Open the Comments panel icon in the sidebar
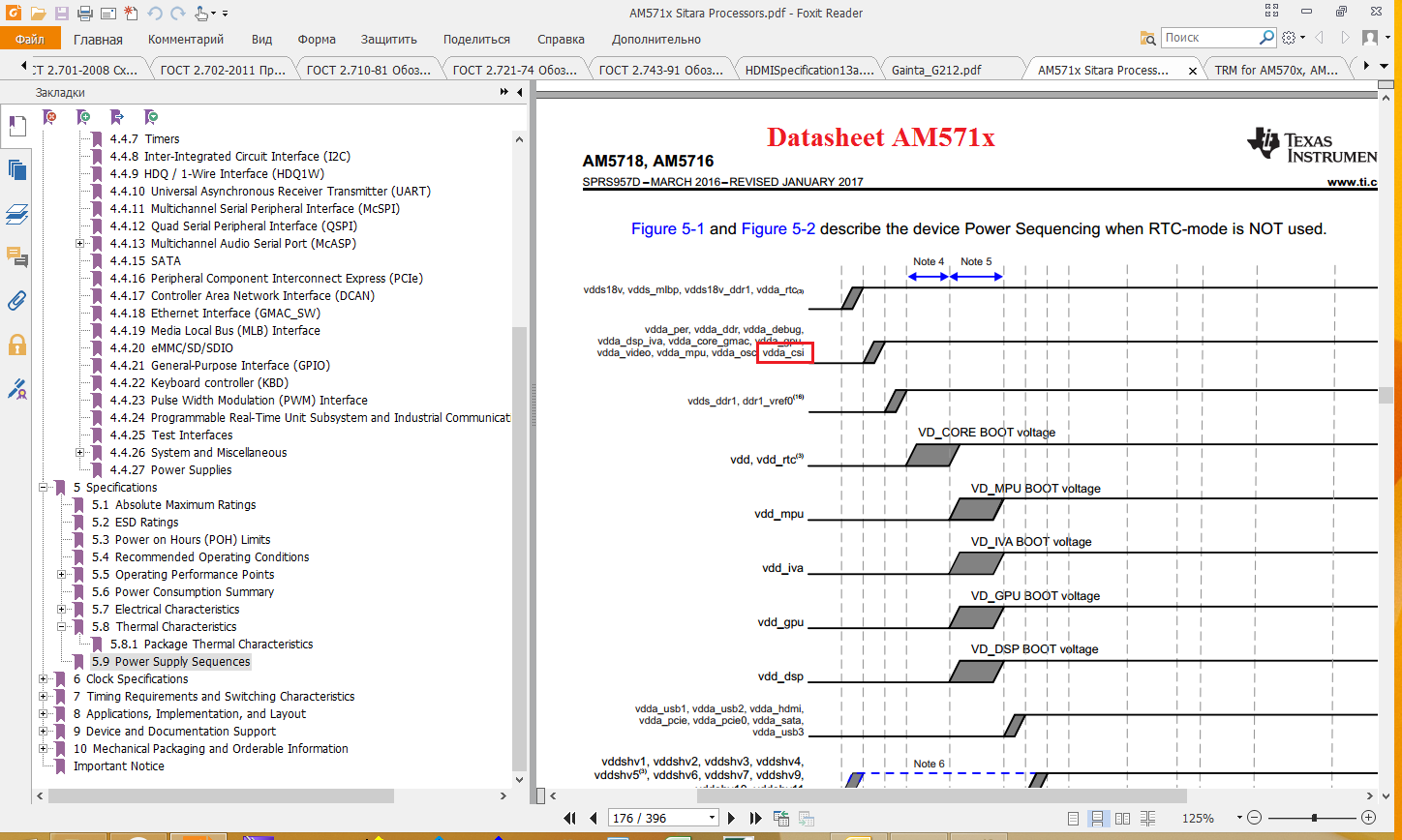The height and width of the screenshot is (840, 1402). click(x=16, y=256)
